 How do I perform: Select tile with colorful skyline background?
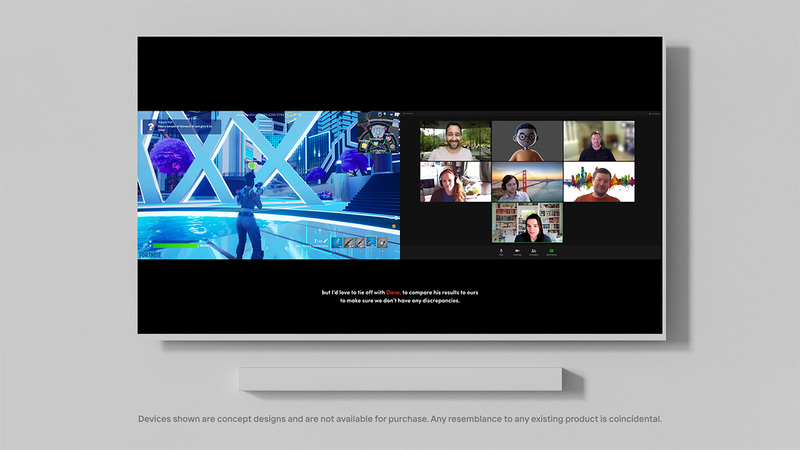pyautogui.click(x=599, y=182)
